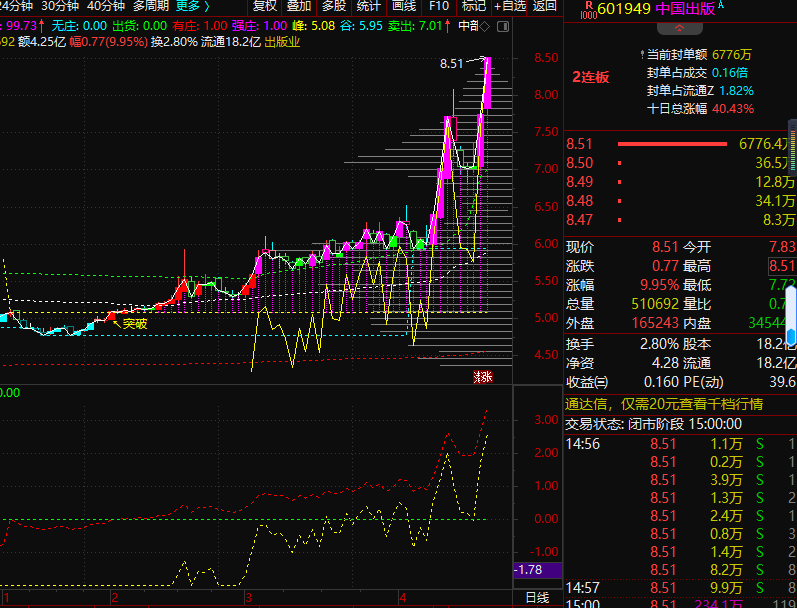Select the 多周期 tab

point(151,6)
